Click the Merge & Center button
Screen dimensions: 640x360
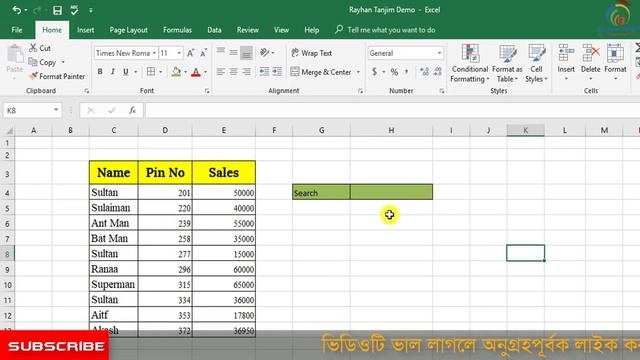coord(321,72)
